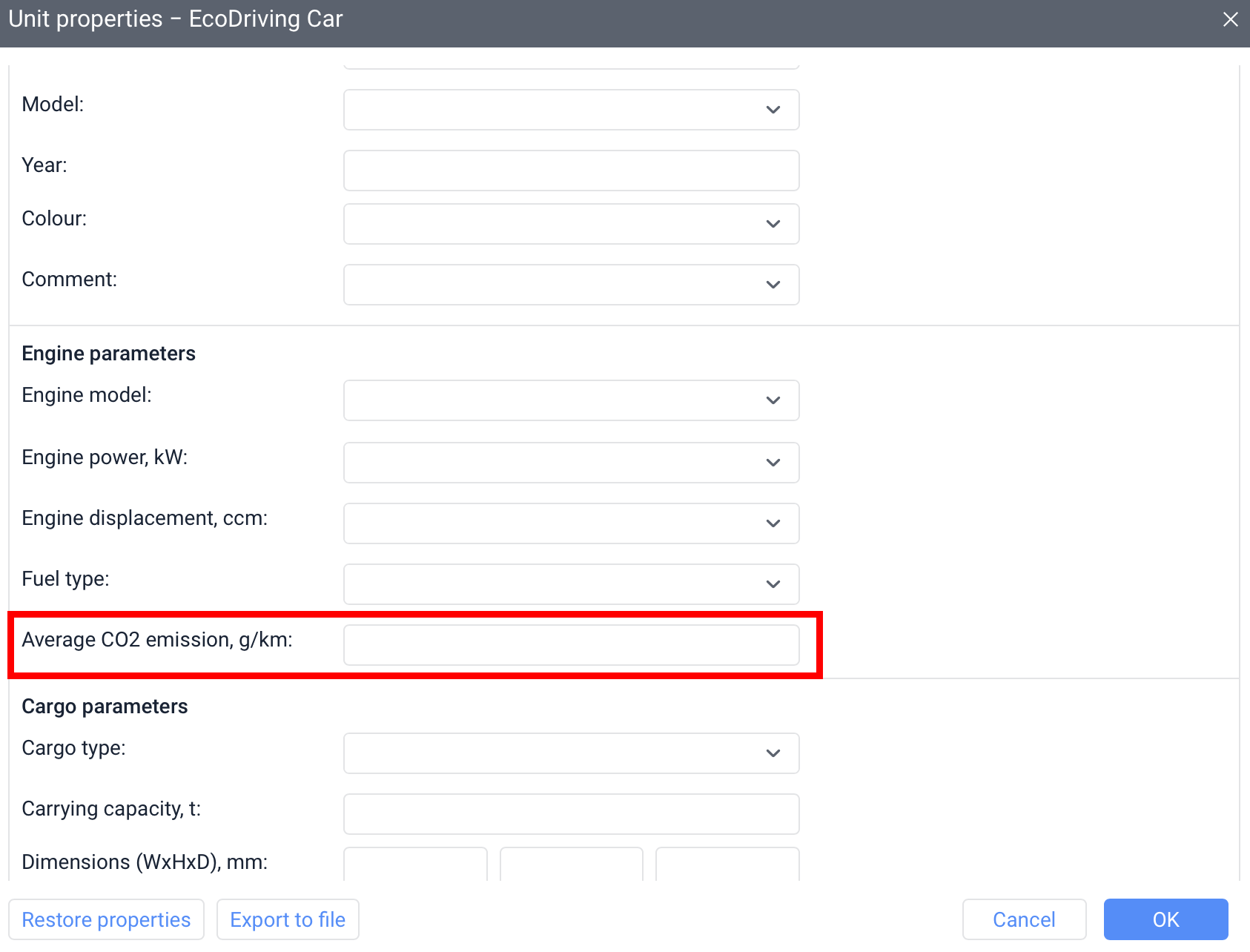Screen dimensions: 1250x952
Task: Select the Fuel type dropdown
Action: click(571, 584)
